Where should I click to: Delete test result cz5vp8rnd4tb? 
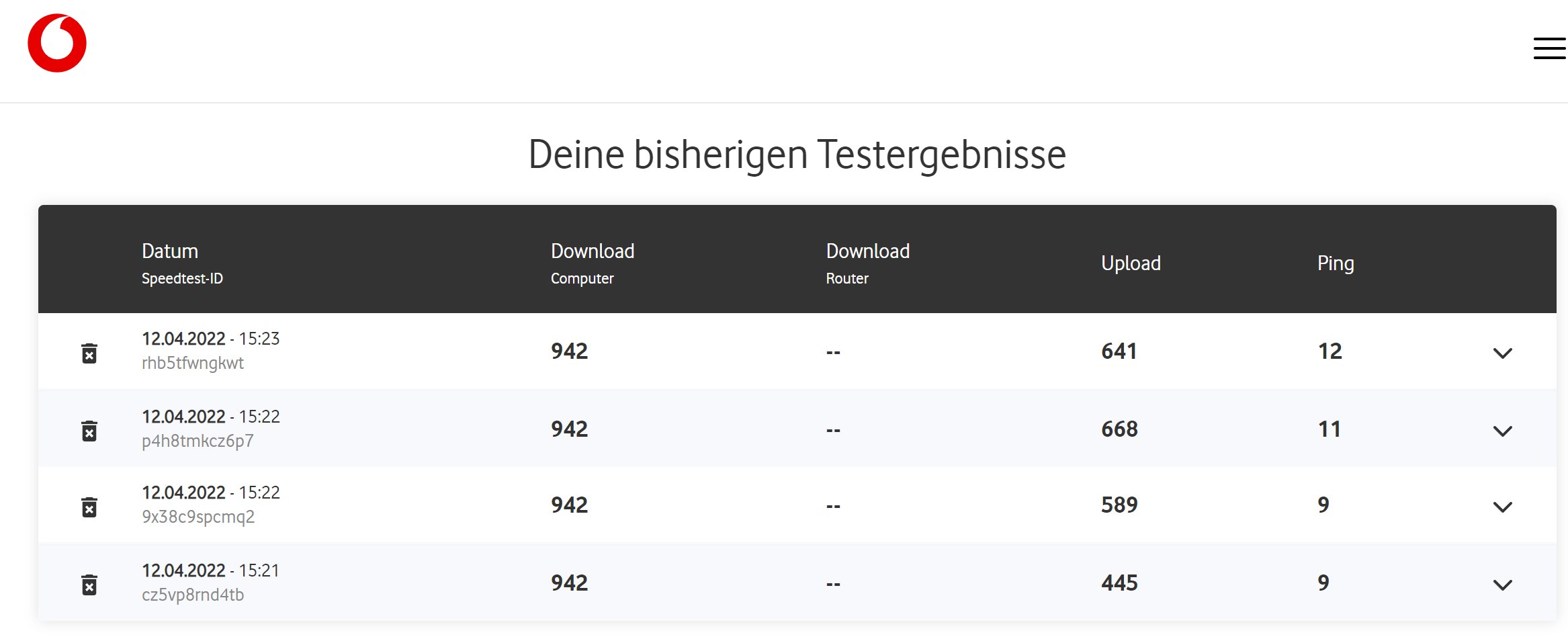point(89,585)
